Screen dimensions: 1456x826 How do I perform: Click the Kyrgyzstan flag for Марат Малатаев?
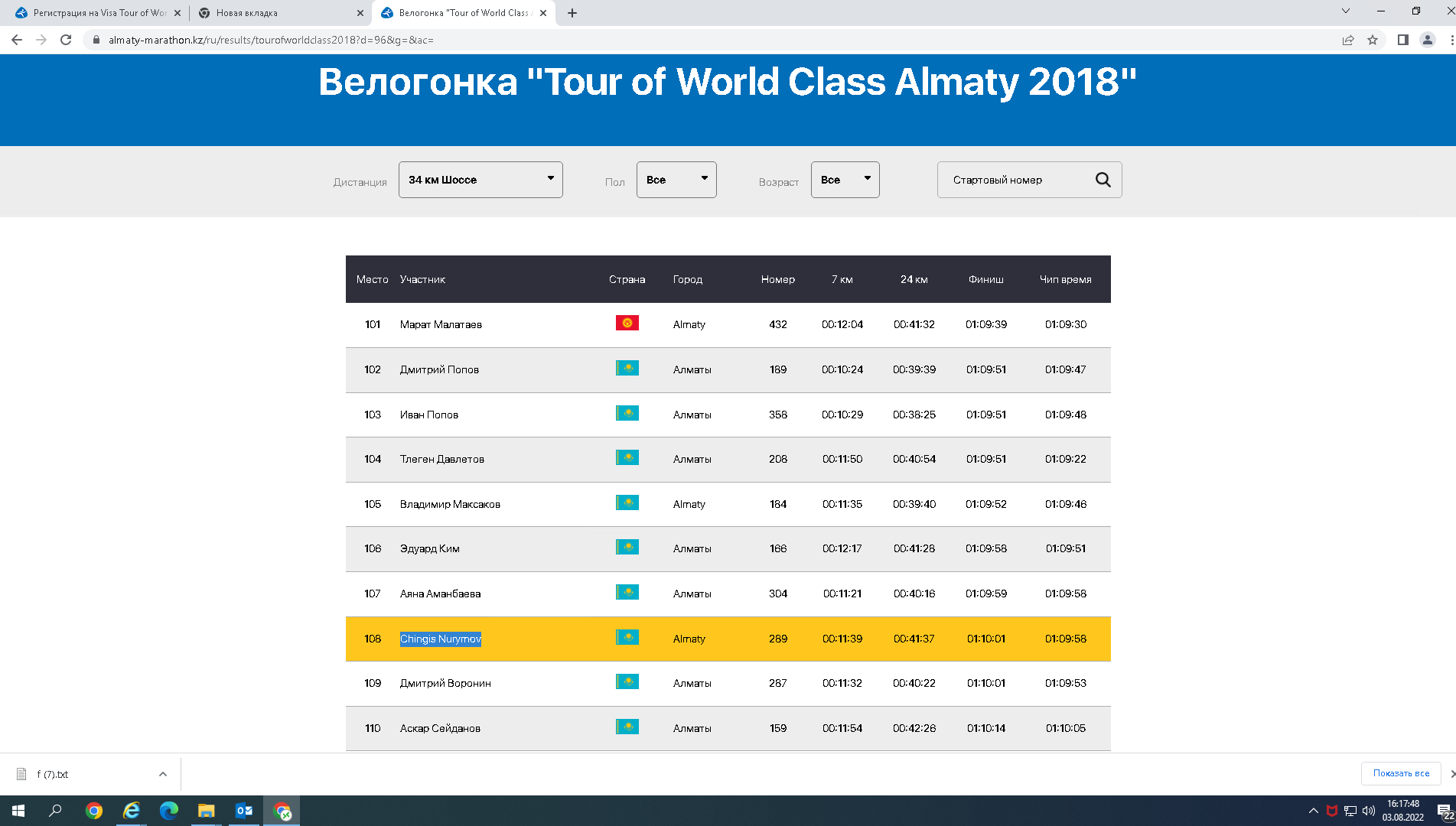pyautogui.click(x=627, y=324)
